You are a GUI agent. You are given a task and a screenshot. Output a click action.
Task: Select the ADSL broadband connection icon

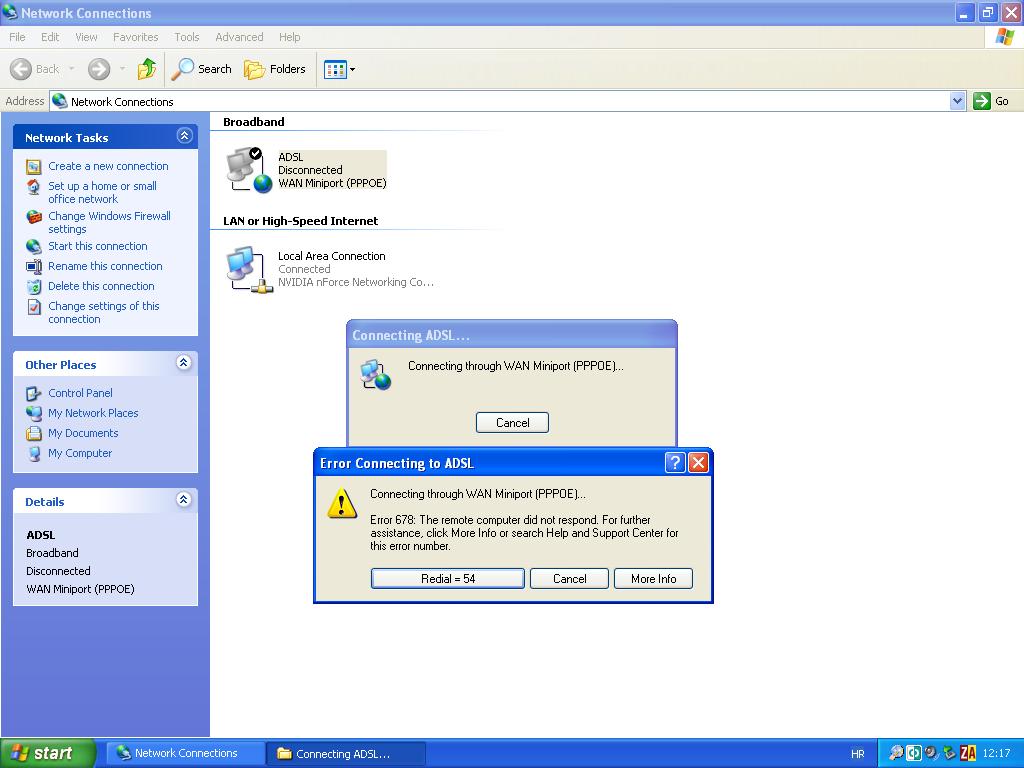coord(249,170)
